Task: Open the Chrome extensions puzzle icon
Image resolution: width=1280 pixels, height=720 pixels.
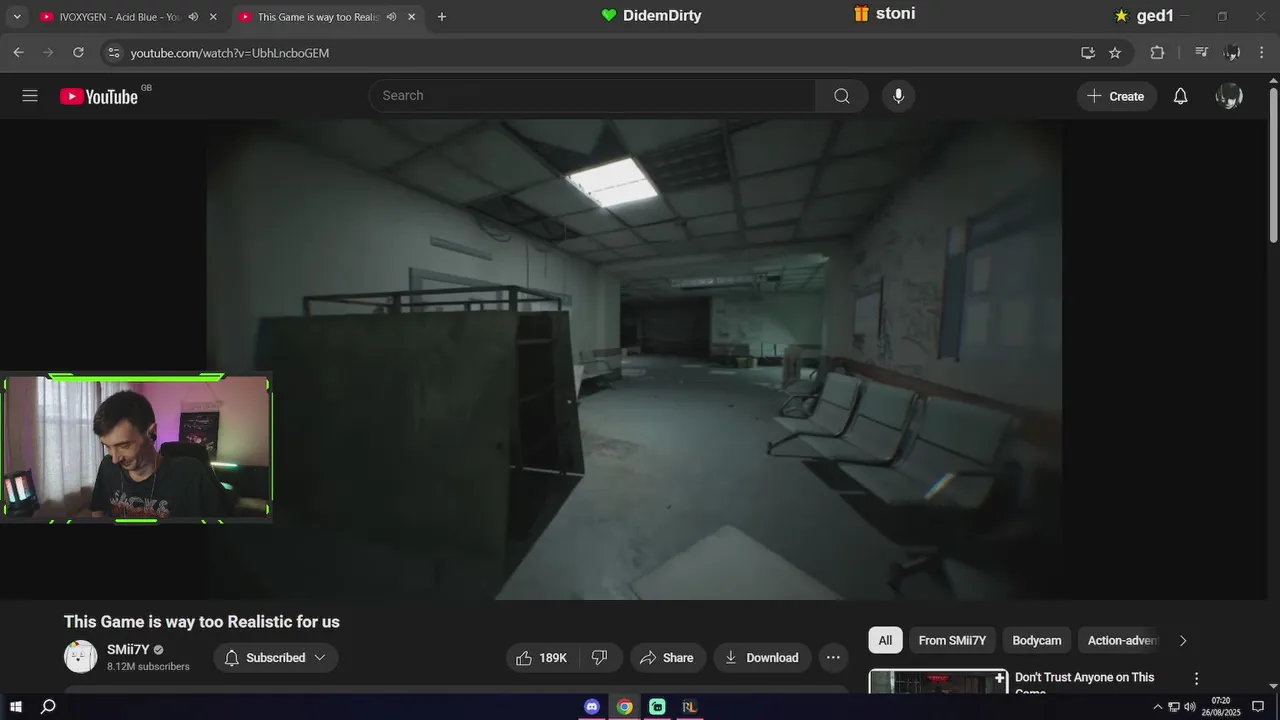Action: point(1157,53)
